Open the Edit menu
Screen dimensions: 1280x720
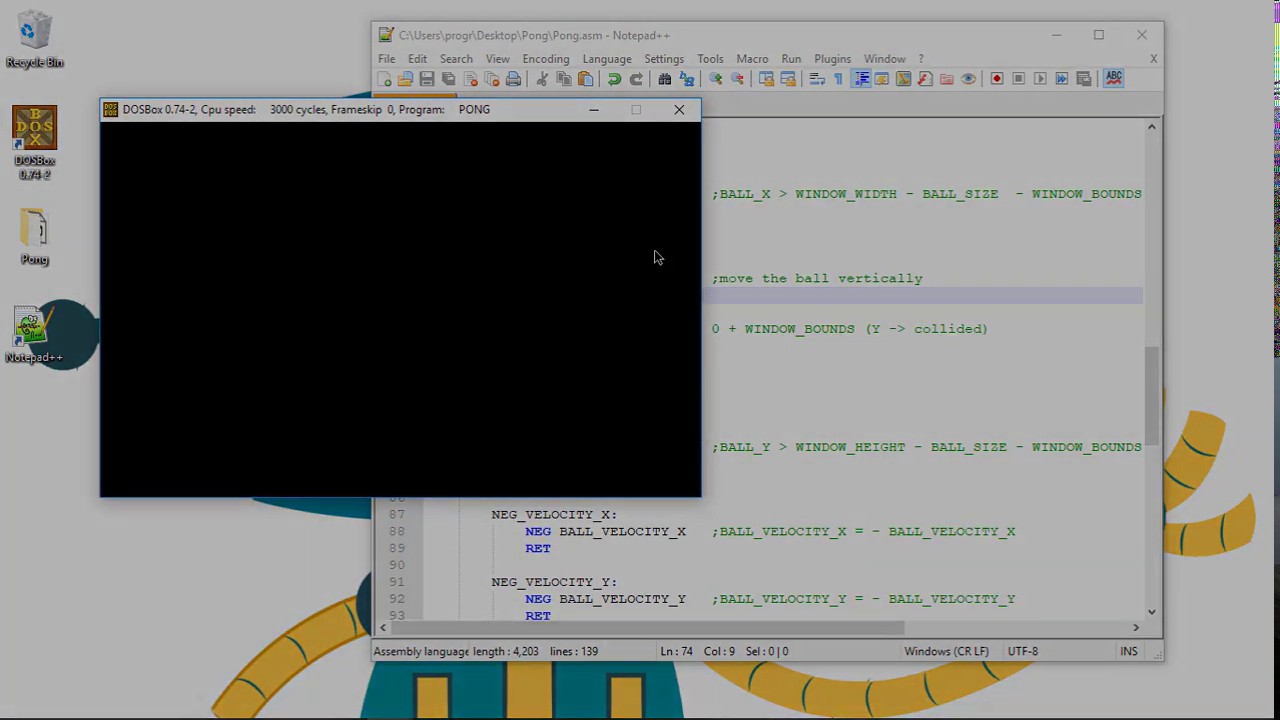417,59
